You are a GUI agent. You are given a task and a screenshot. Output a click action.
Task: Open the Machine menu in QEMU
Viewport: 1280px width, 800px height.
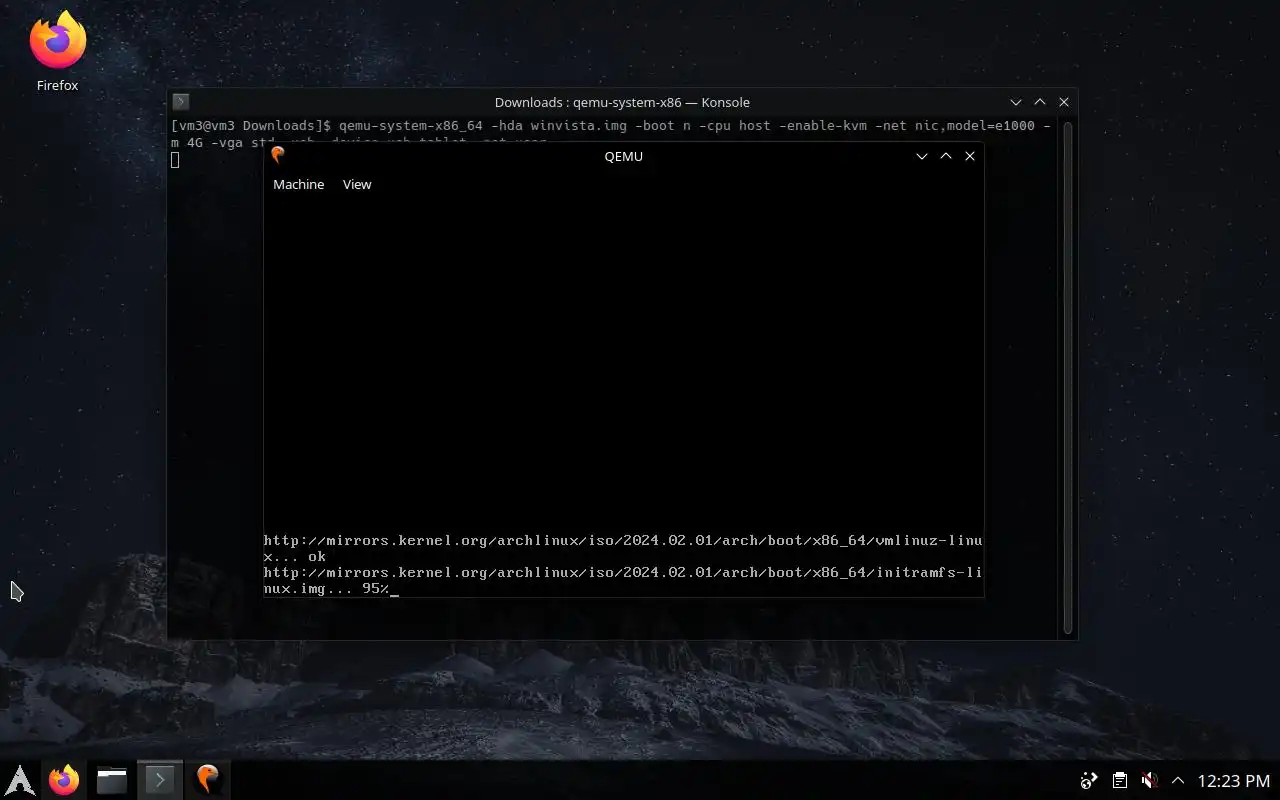298,184
